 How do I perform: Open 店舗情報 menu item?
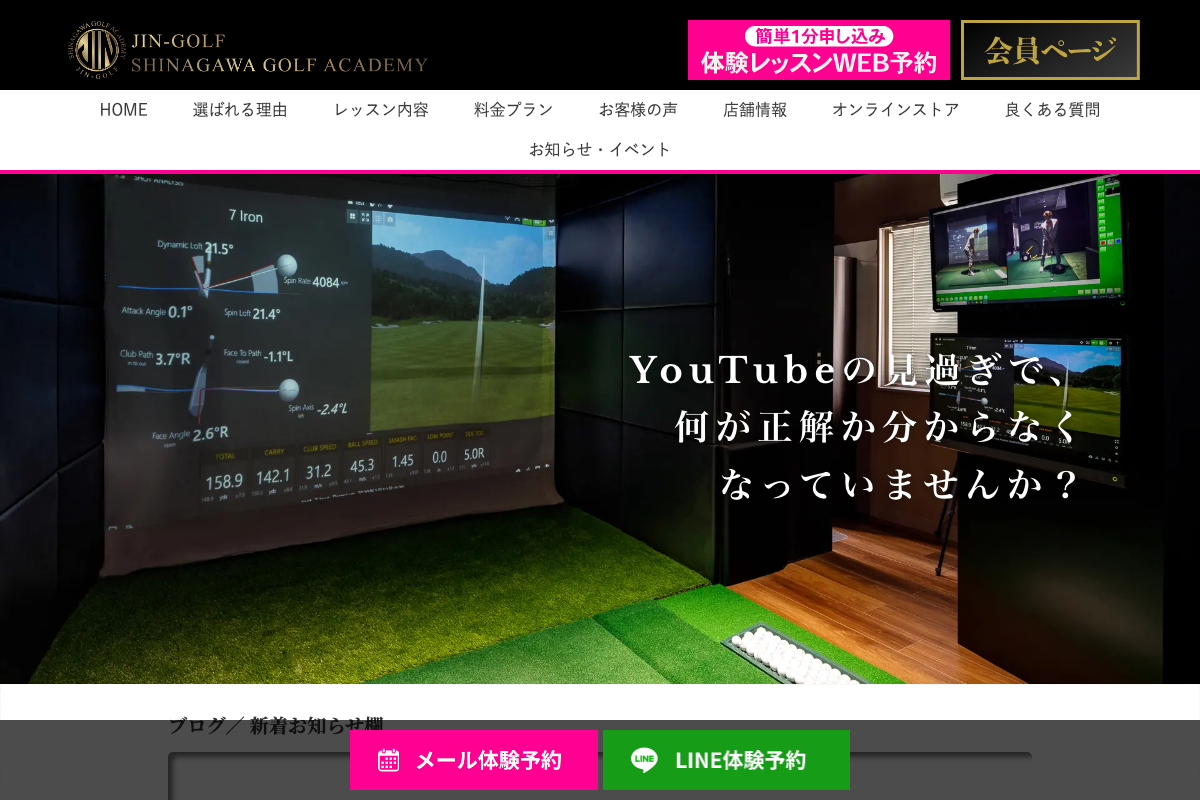tap(755, 110)
